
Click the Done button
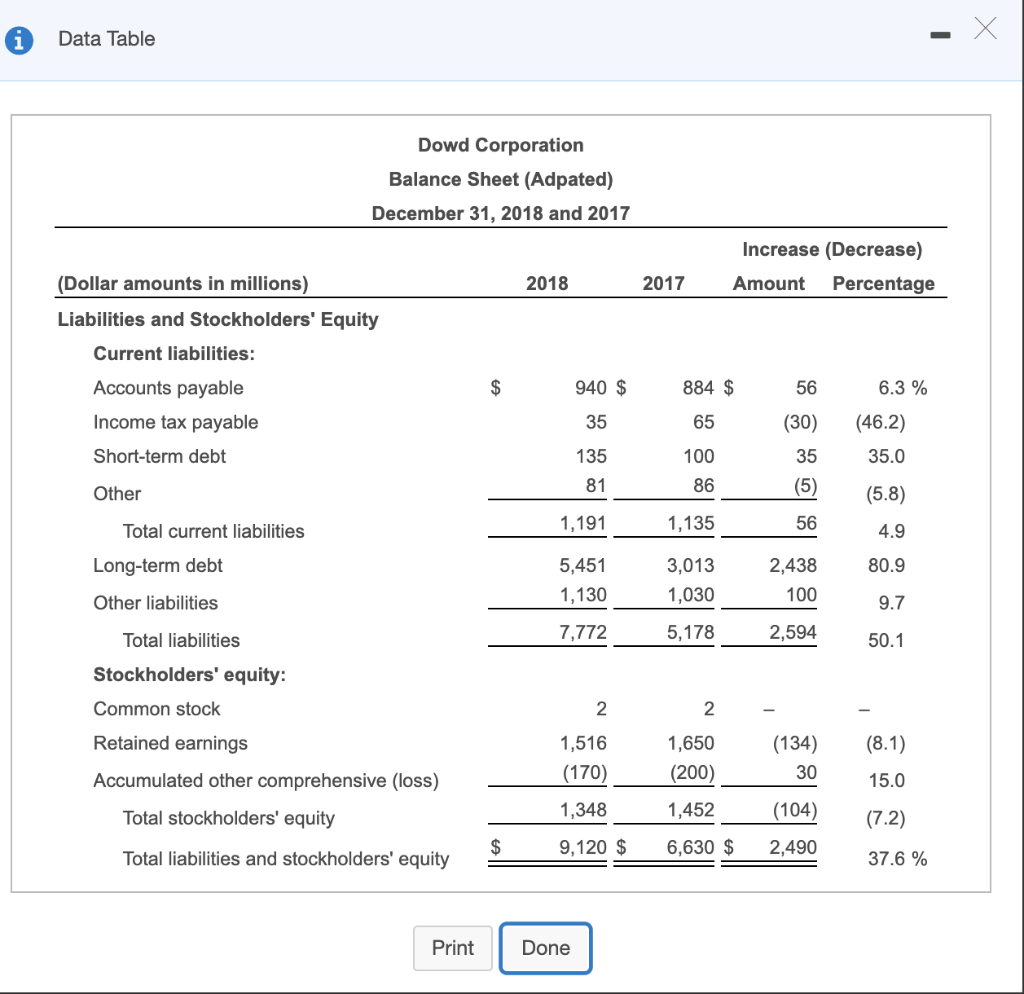pyautogui.click(x=545, y=948)
